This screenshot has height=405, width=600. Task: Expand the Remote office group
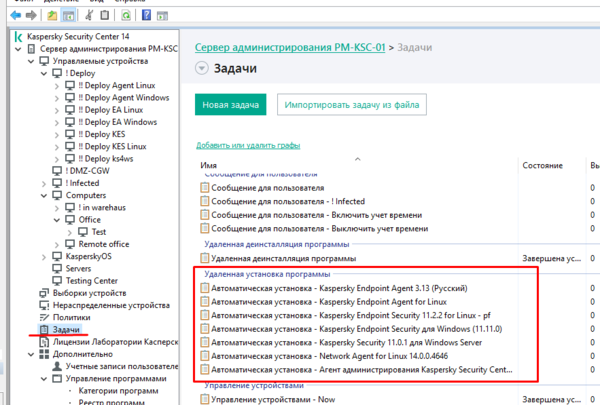coord(57,245)
